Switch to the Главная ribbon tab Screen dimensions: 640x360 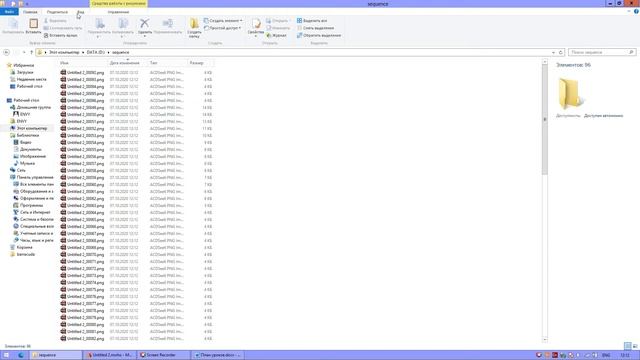(30, 12)
